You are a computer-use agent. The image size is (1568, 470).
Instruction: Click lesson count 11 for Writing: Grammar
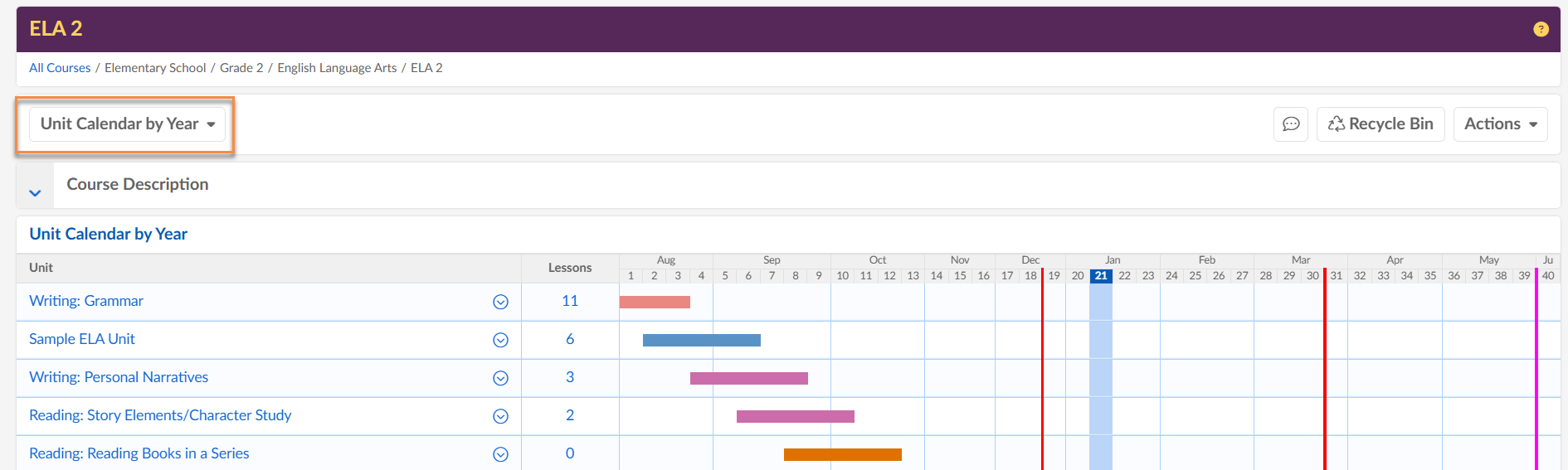coord(570,301)
